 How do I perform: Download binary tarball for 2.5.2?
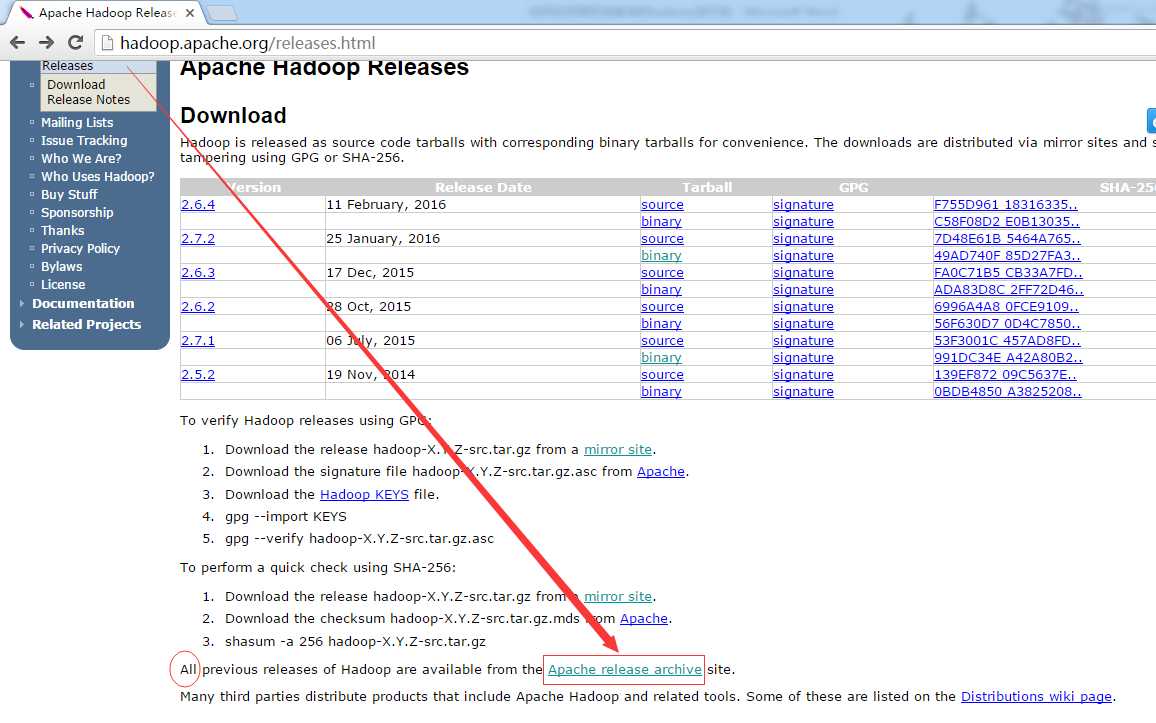661,391
